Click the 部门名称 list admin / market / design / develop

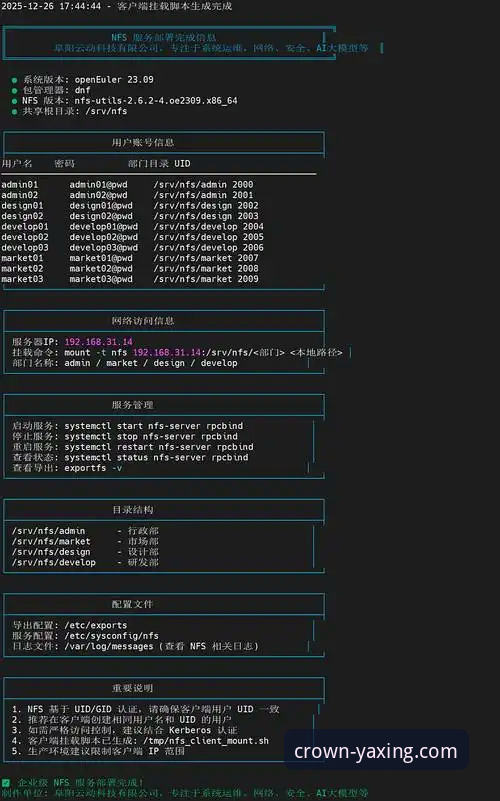tap(151, 363)
